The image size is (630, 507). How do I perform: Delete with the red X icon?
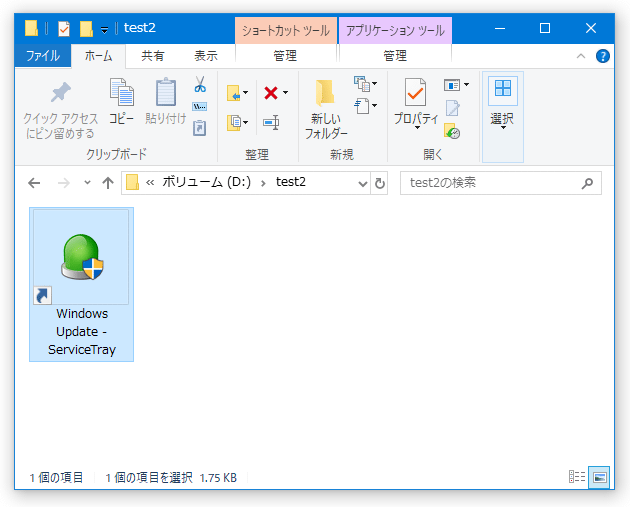coord(271,93)
